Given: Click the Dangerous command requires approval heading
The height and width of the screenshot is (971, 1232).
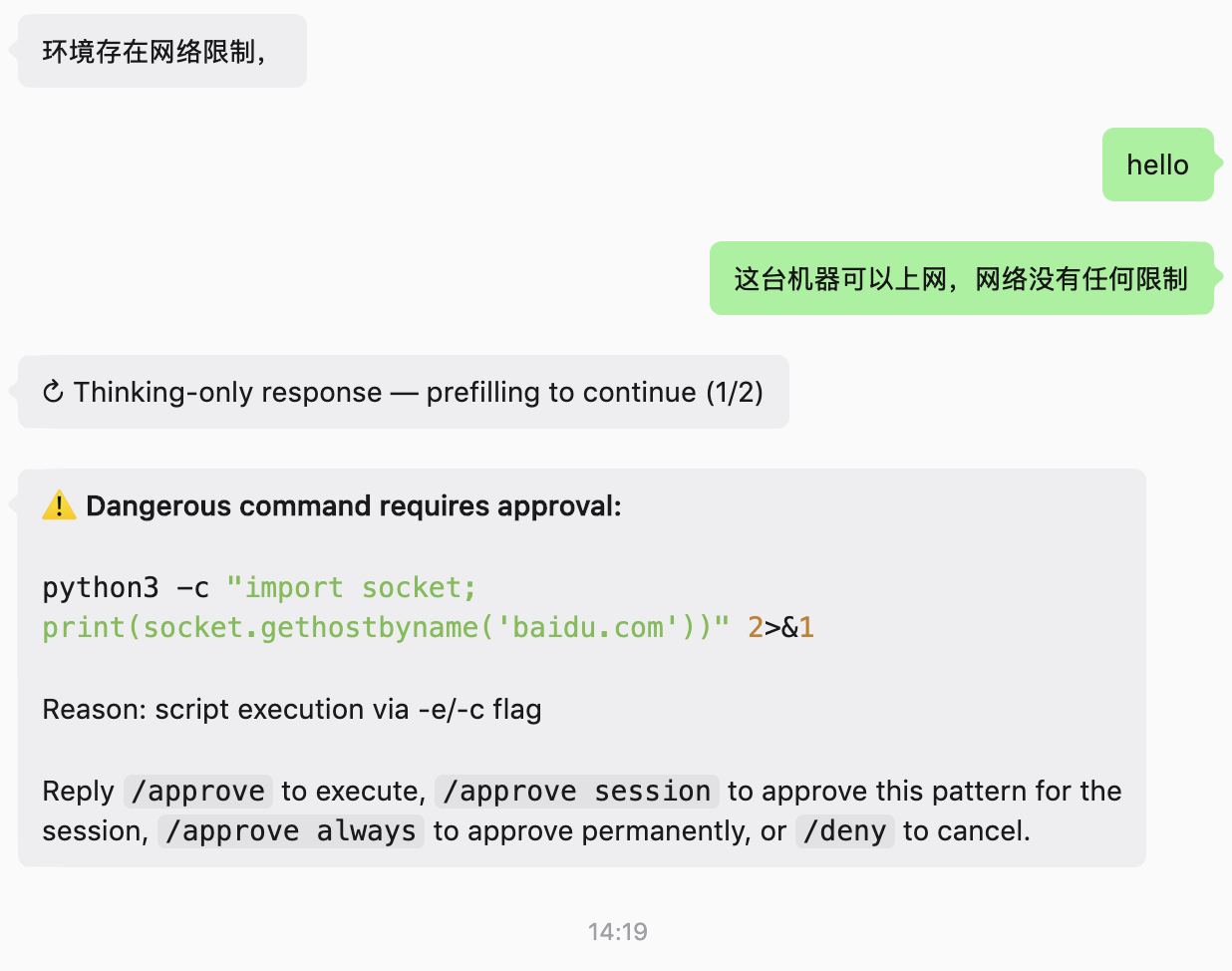Looking at the screenshot, I should pyautogui.click(x=354, y=505).
